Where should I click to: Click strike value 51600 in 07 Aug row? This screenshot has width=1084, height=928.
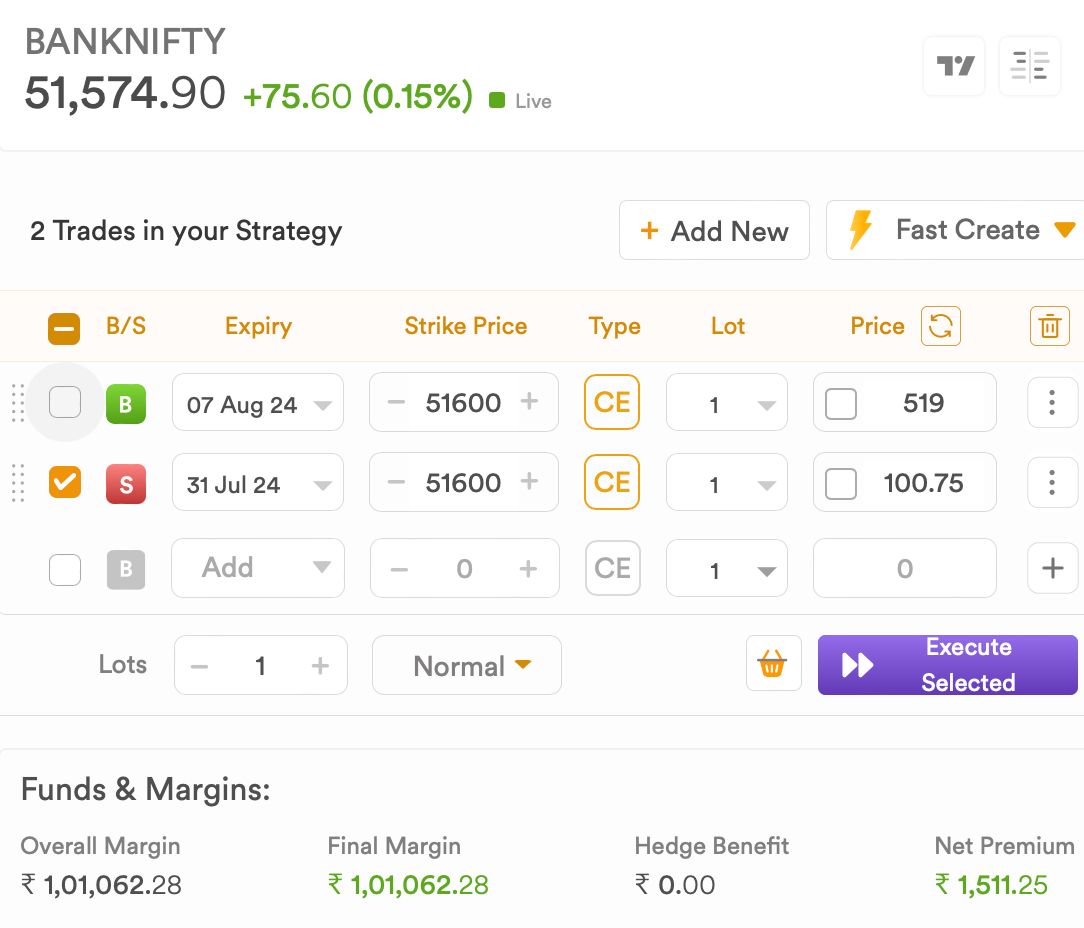click(463, 402)
